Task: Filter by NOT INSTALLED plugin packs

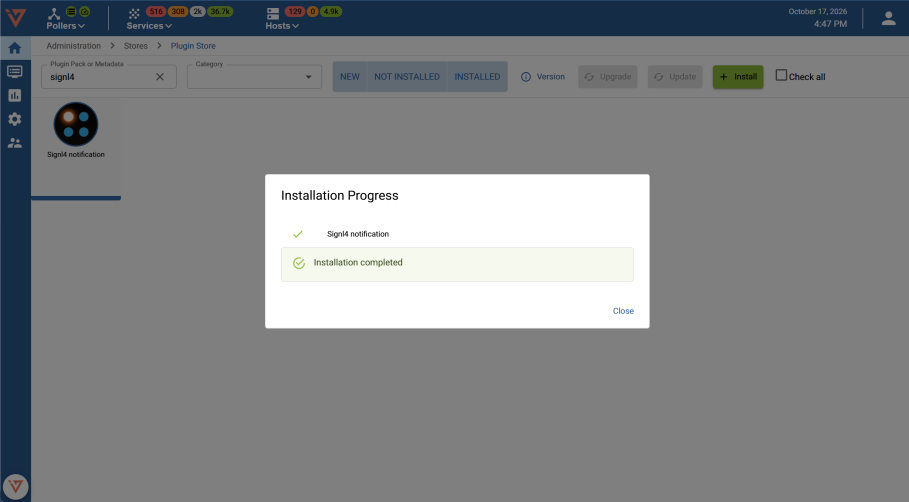Action: pyautogui.click(x=407, y=77)
